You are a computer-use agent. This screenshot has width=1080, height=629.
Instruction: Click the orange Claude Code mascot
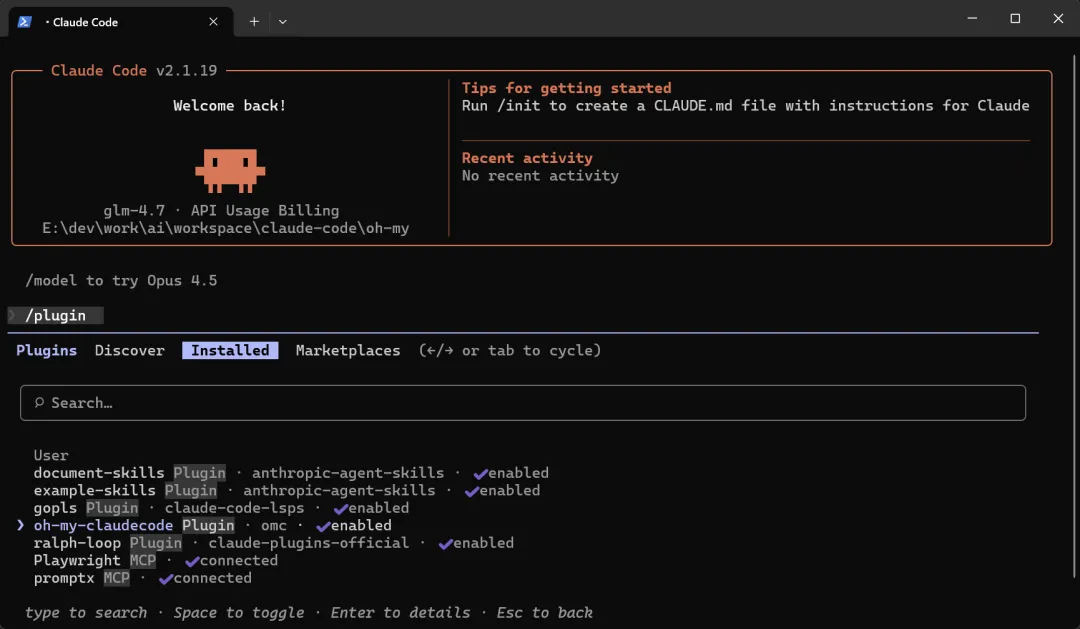(x=230, y=170)
